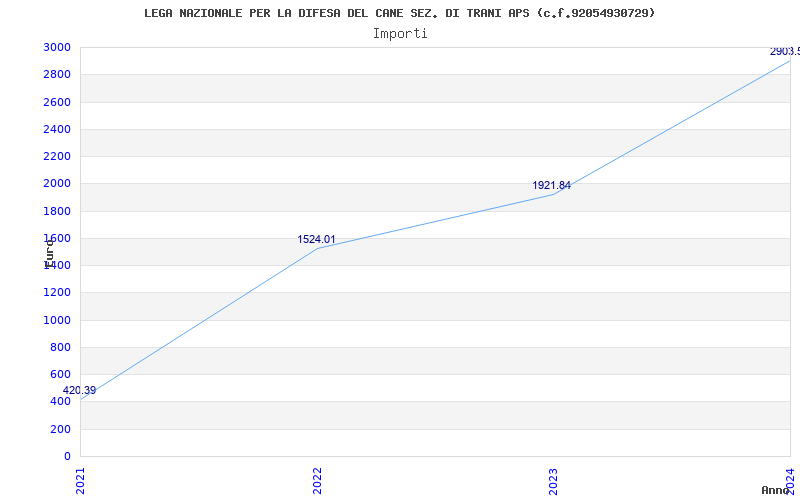Click the 1921.84 data label
The height and width of the screenshot is (500, 800).
552,185
